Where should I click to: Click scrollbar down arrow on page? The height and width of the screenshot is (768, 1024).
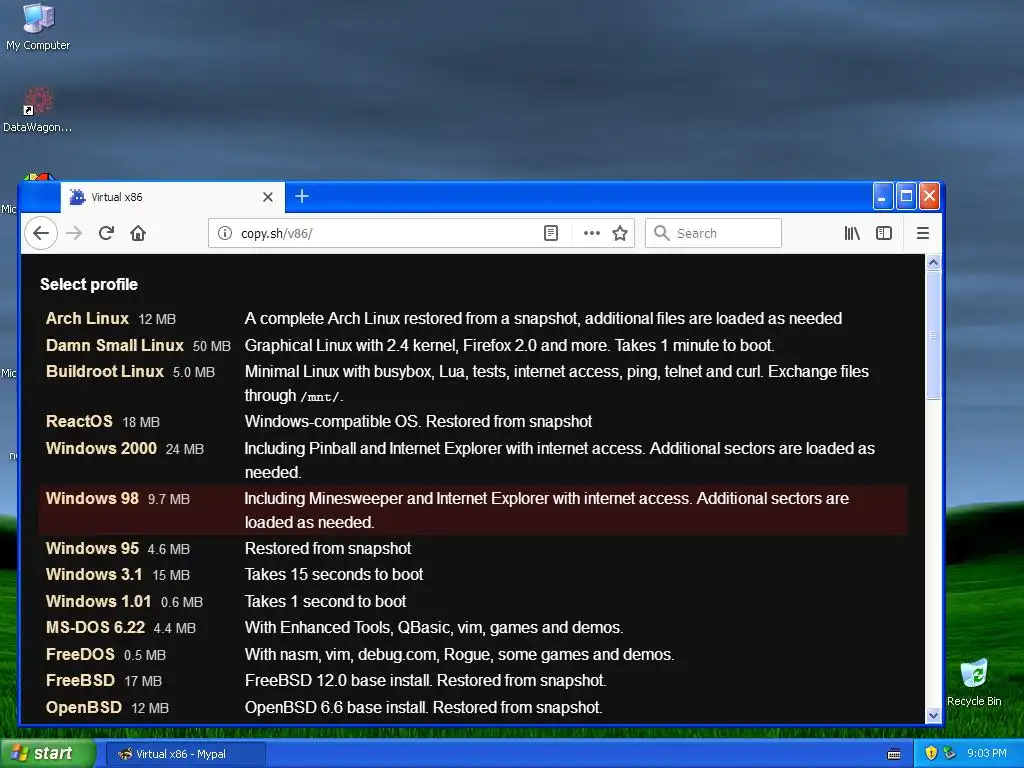(x=933, y=715)
